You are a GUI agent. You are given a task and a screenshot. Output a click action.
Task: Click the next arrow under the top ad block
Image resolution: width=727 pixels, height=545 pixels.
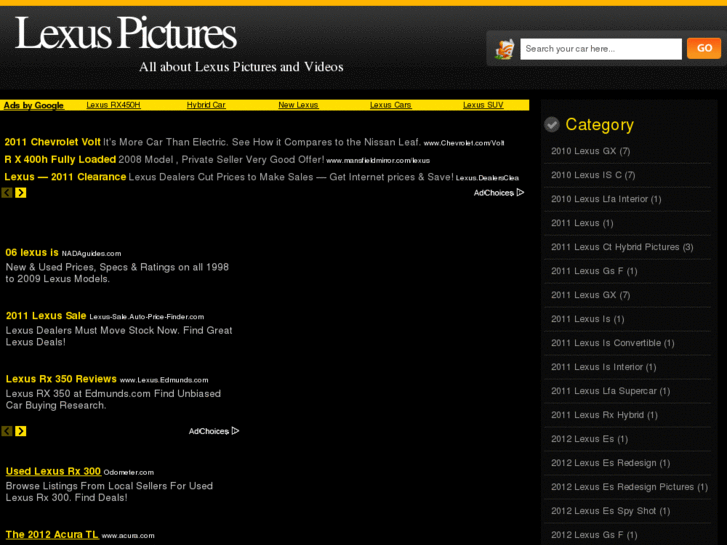[x=21, y=192]
